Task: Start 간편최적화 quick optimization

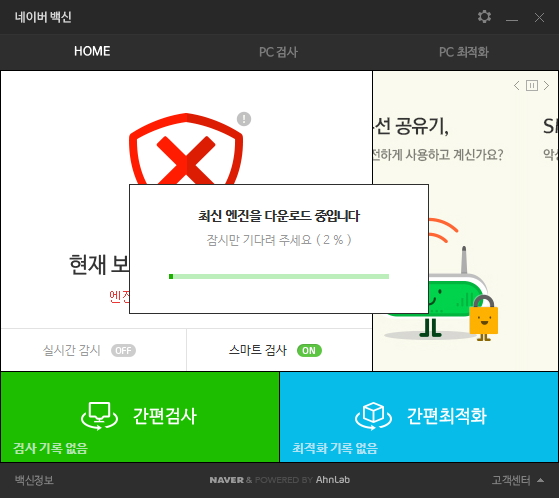Action: click(419, 417)
